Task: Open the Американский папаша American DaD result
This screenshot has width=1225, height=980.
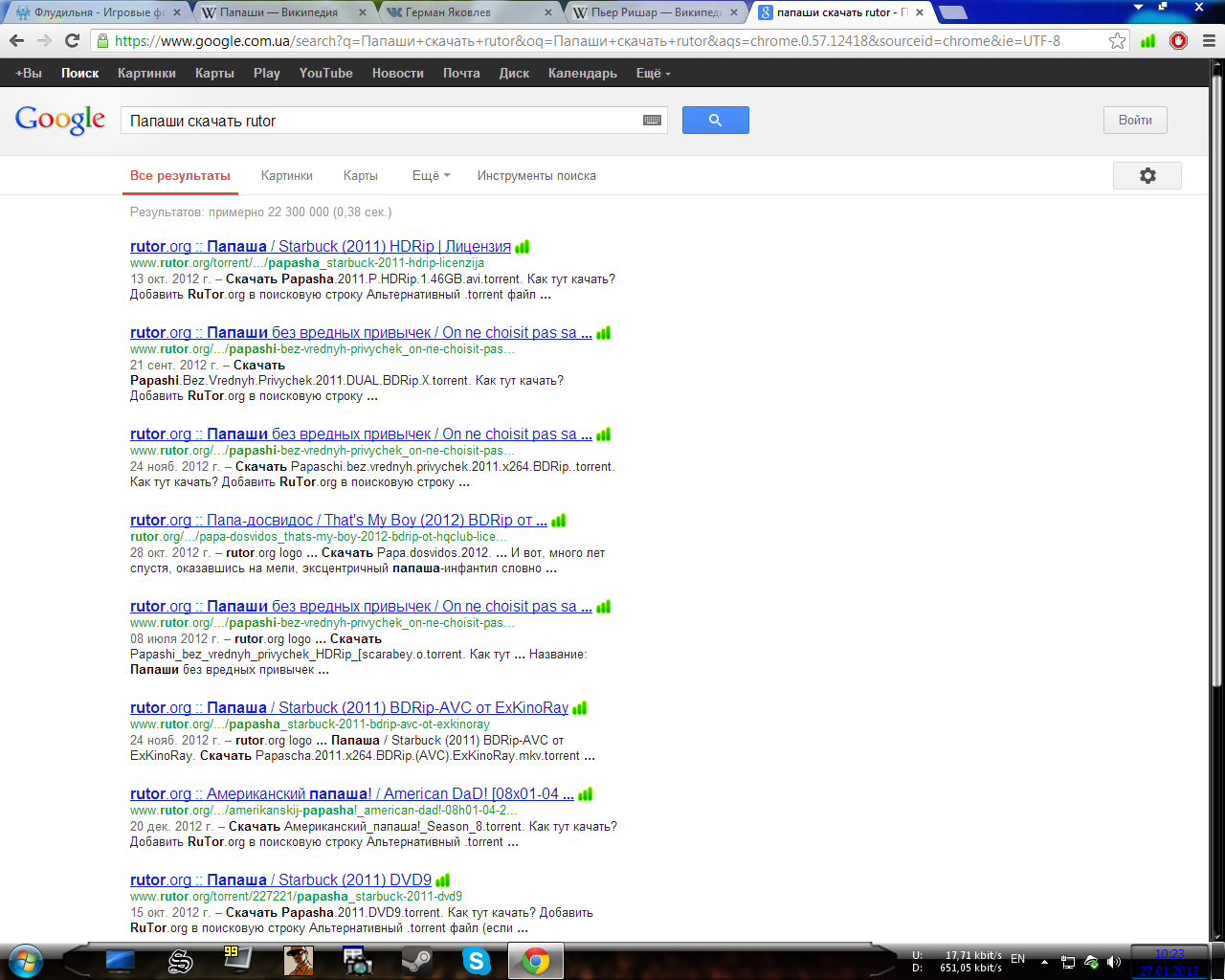Action: point(352,794)
